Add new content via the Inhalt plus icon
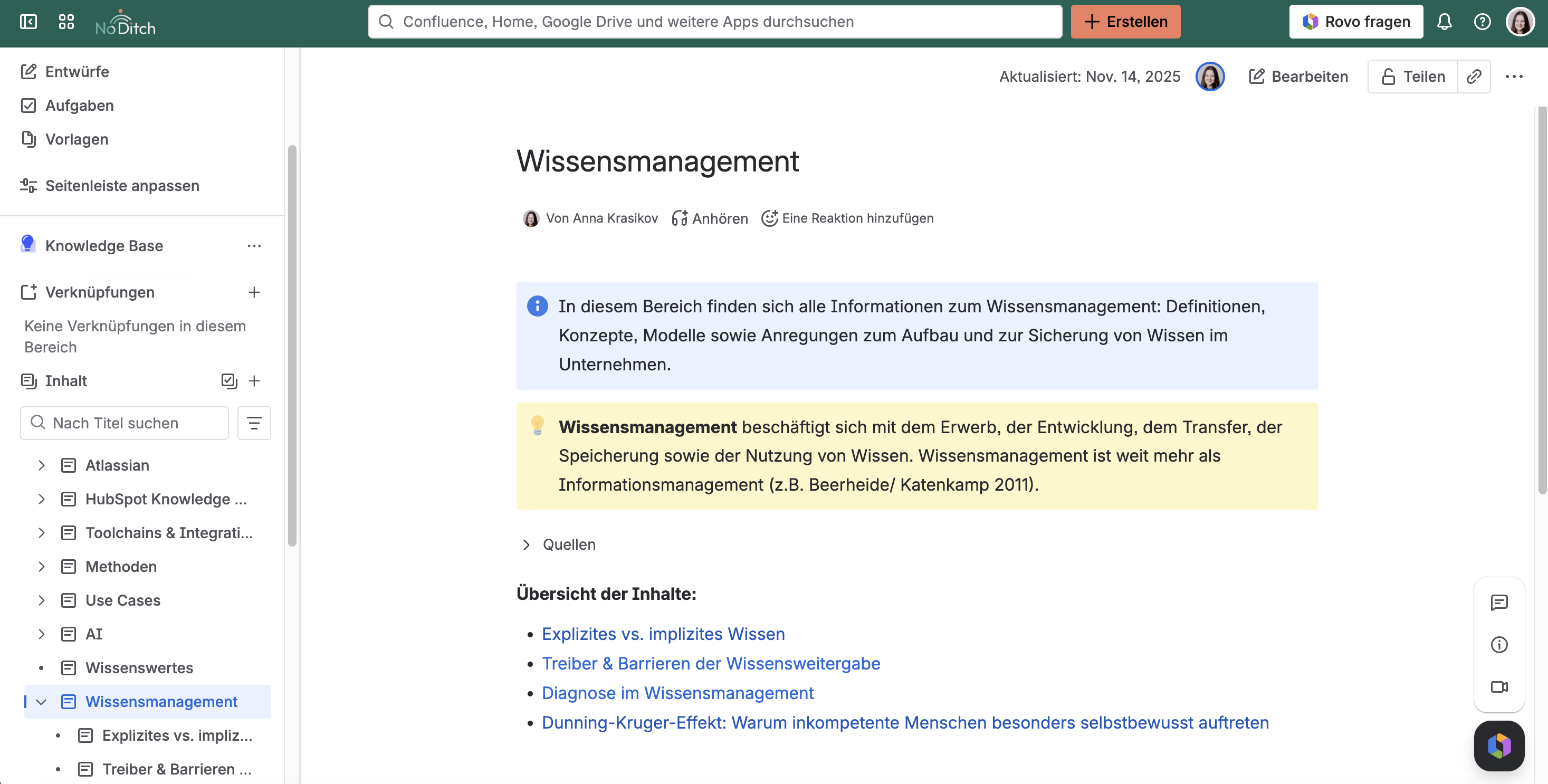Viewport: 1548px width, 784px height. click(x=254, y=381)
